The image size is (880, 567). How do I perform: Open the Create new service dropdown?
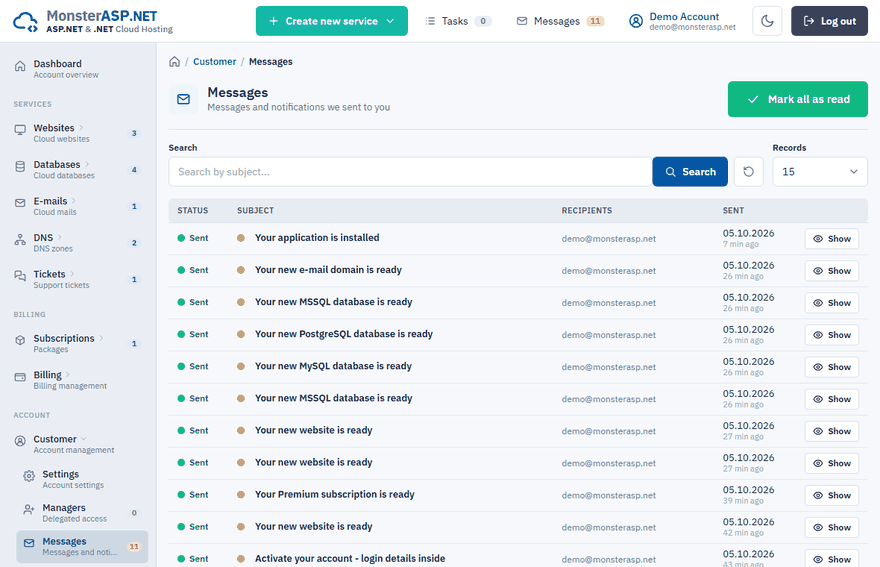[332, 21]
